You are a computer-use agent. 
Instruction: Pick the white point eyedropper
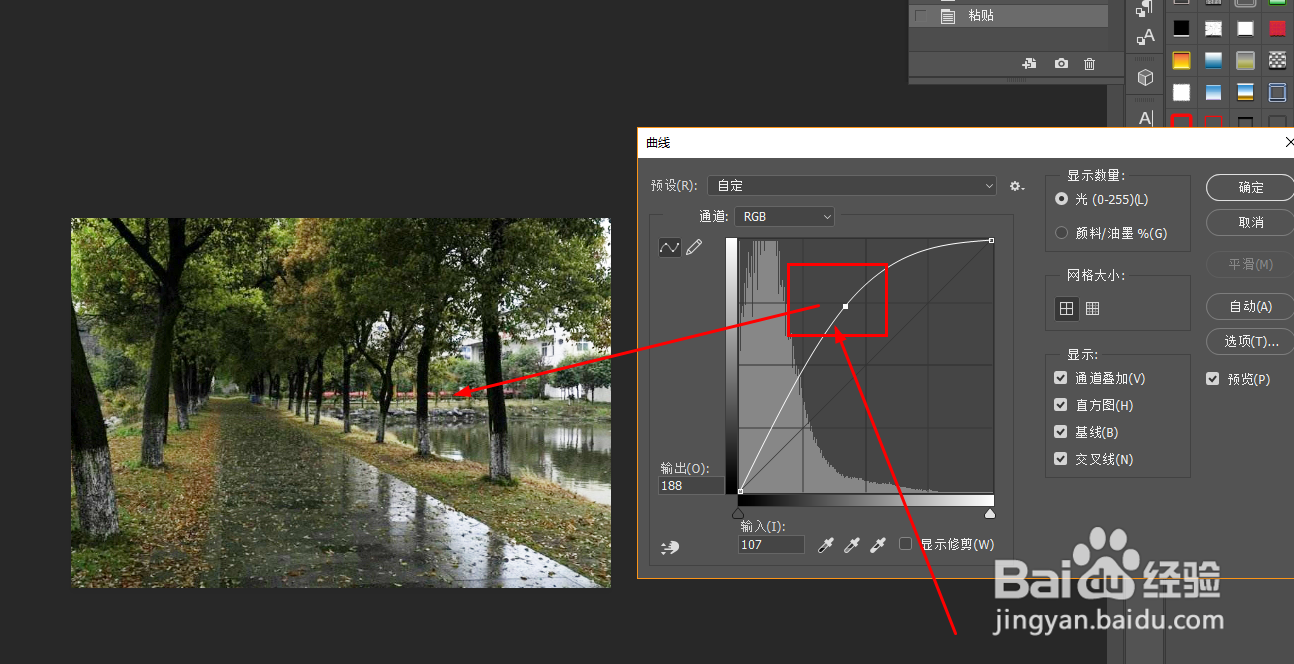tap(878, 545)
